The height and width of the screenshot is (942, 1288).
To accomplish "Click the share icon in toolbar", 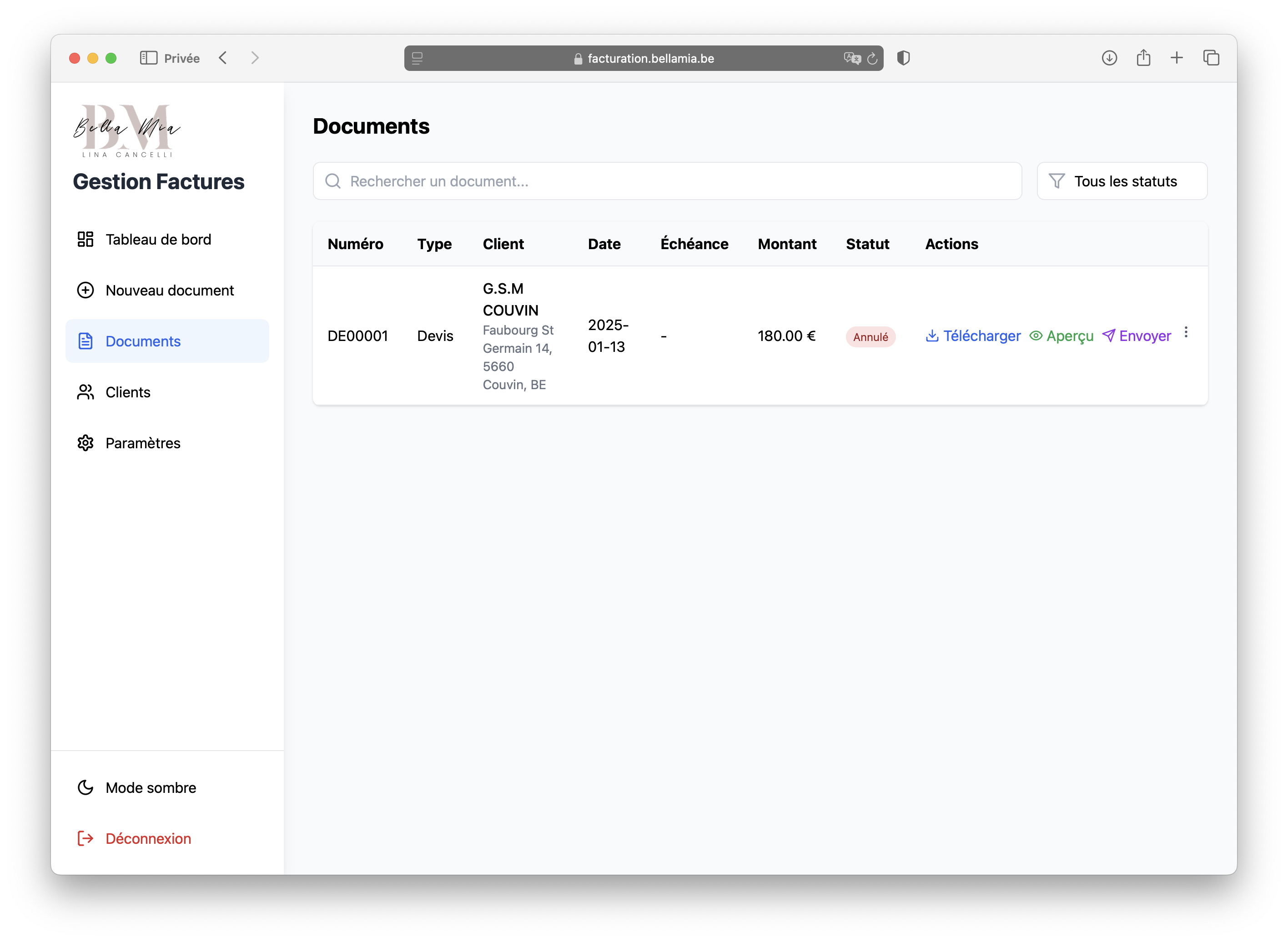I will (1143, 58).
